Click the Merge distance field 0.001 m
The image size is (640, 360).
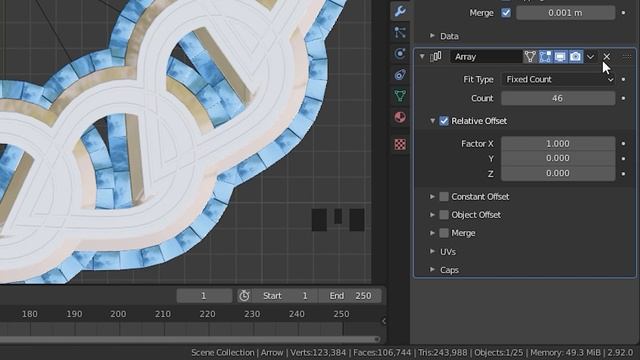coord(565,13)
